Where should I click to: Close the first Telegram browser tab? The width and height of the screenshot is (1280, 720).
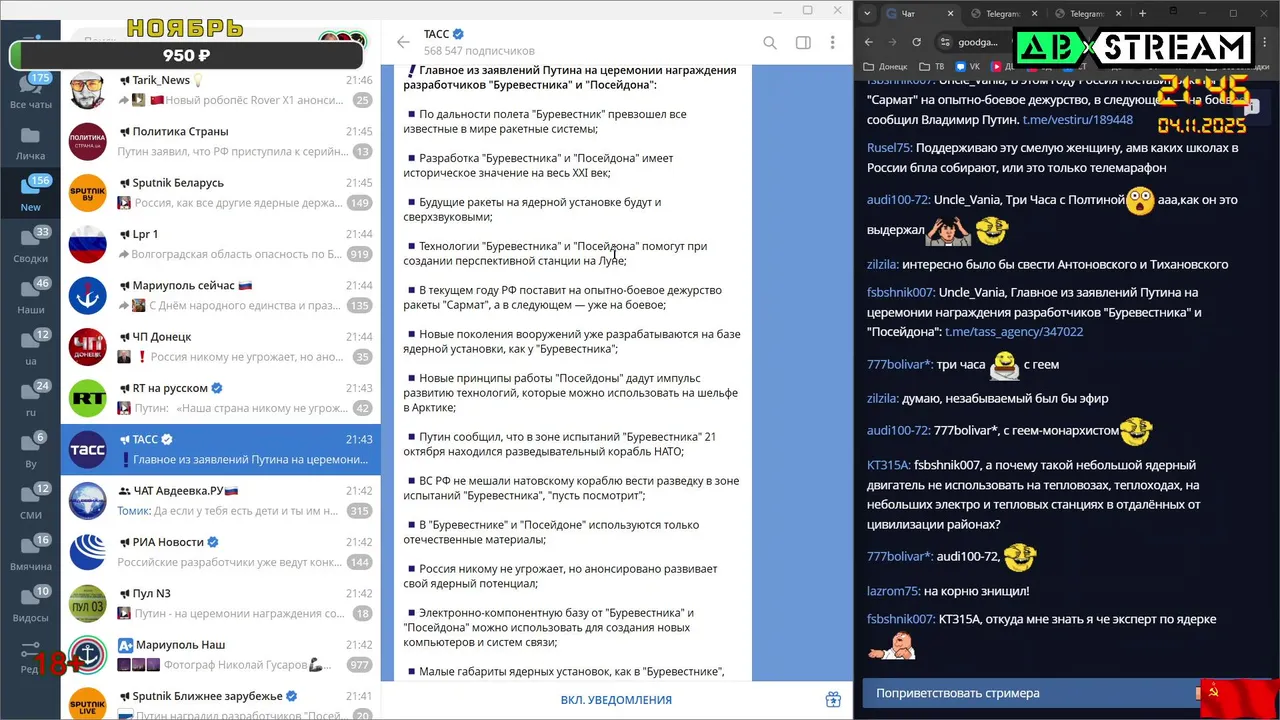pyautogui.click(x=1035, y=13)
